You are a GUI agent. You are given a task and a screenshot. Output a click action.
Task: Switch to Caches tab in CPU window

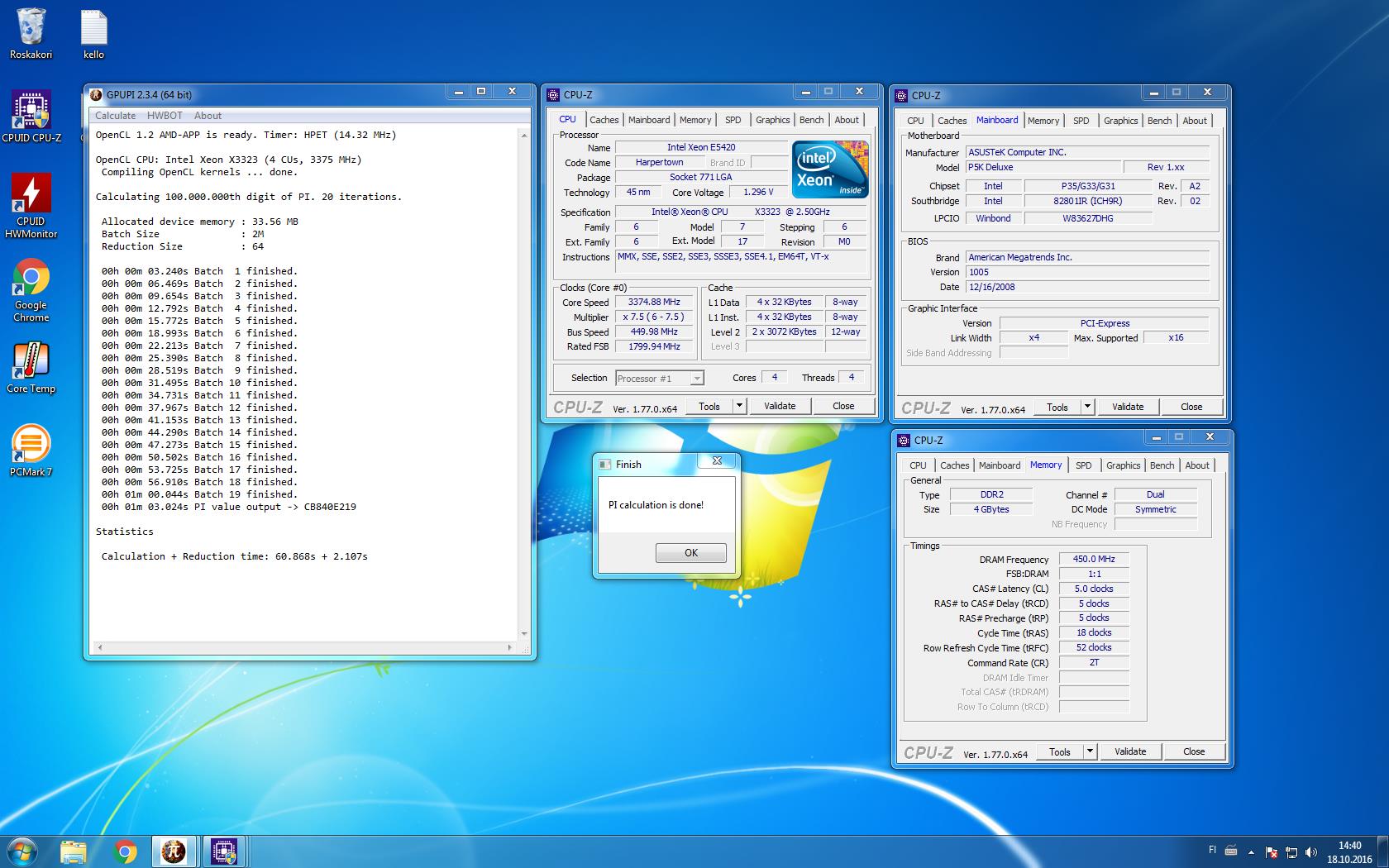[x=604, y=120]
